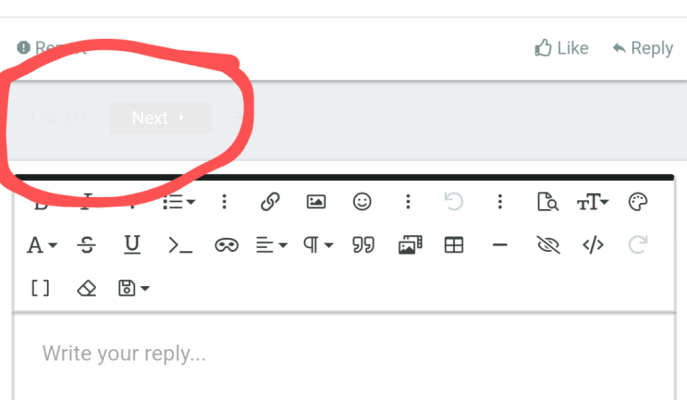687x400 pixels.
Task: Open the font size dropdown
Action: click(592, 202)
